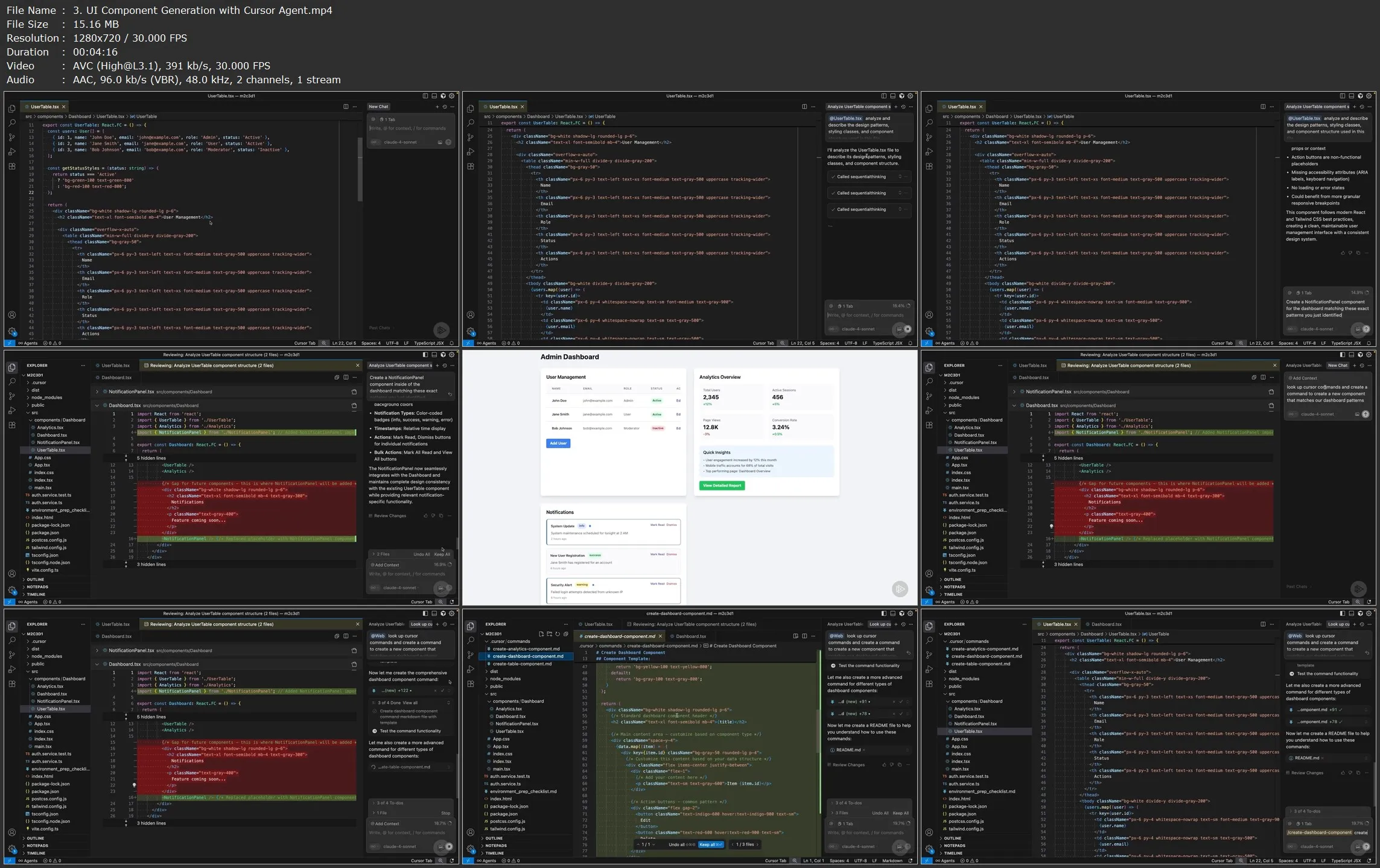Open Dashboard.tsx tab beside create-dashboard-component.md tab
The width and height of the screenshot is (1380, 868).
tap(690, 636)
